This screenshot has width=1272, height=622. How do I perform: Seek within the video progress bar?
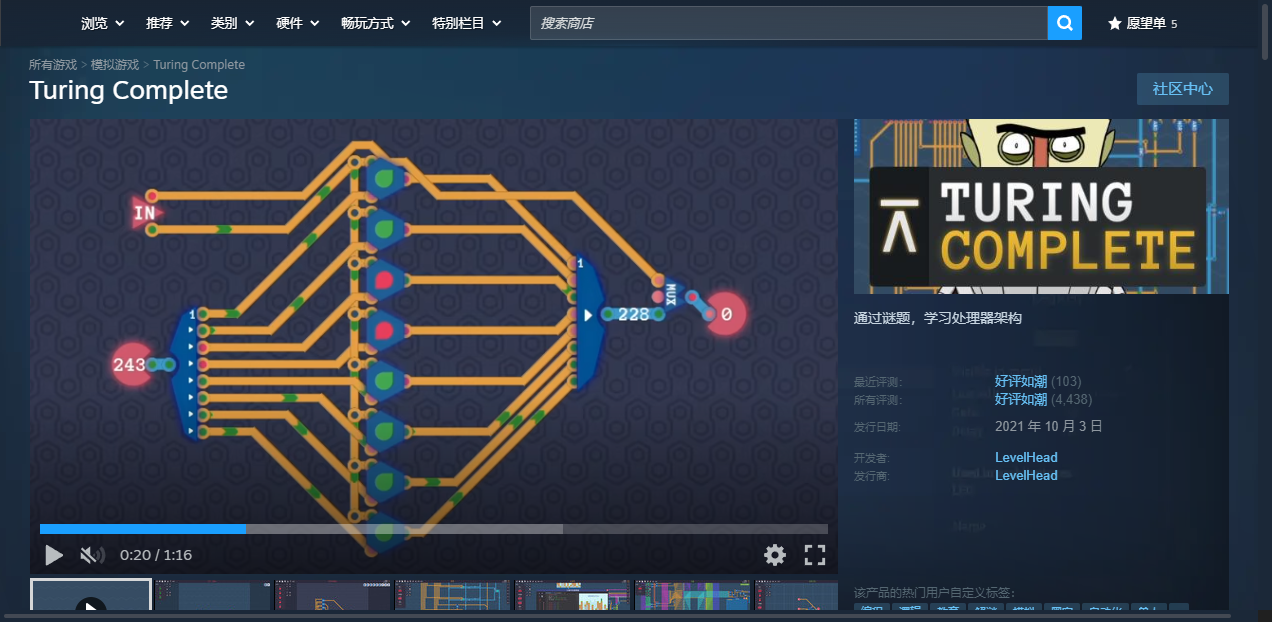(434, 529)
